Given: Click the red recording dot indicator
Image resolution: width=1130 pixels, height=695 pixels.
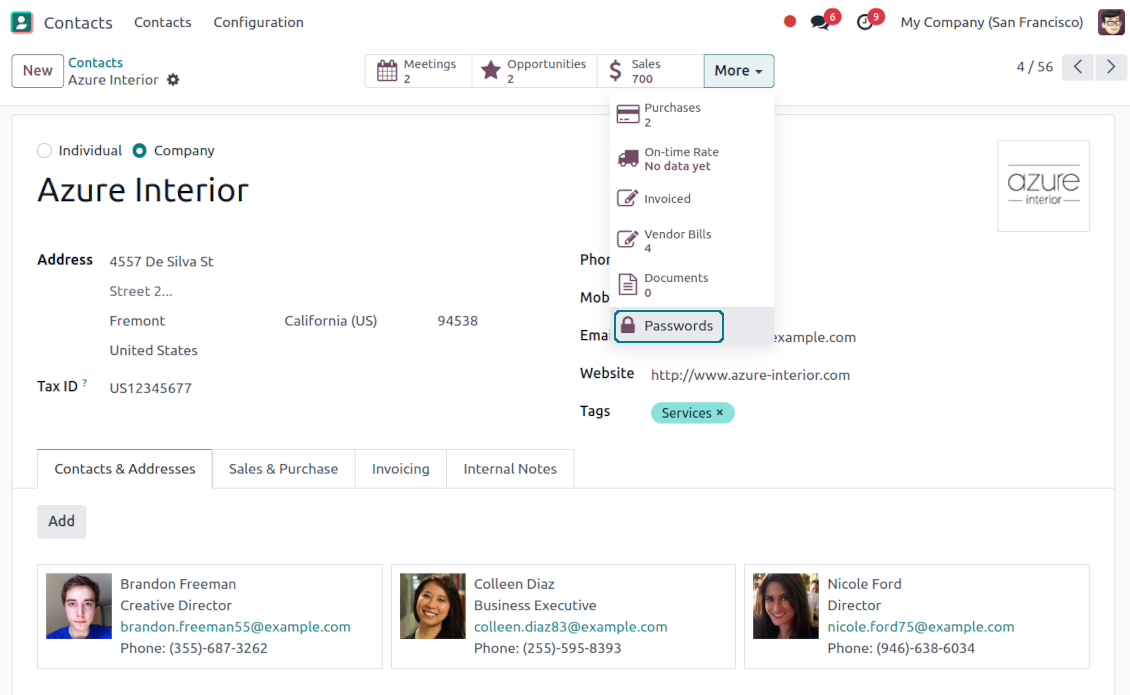Looking at the screenshot, I should click(790, 22).
